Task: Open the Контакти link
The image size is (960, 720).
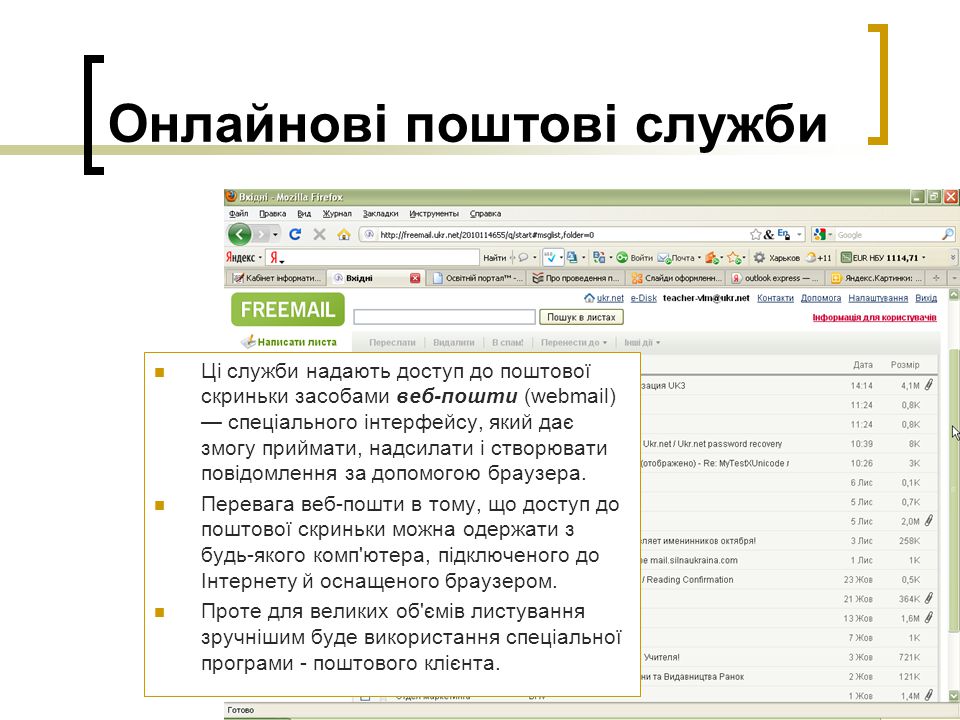Action: [775, 298]
